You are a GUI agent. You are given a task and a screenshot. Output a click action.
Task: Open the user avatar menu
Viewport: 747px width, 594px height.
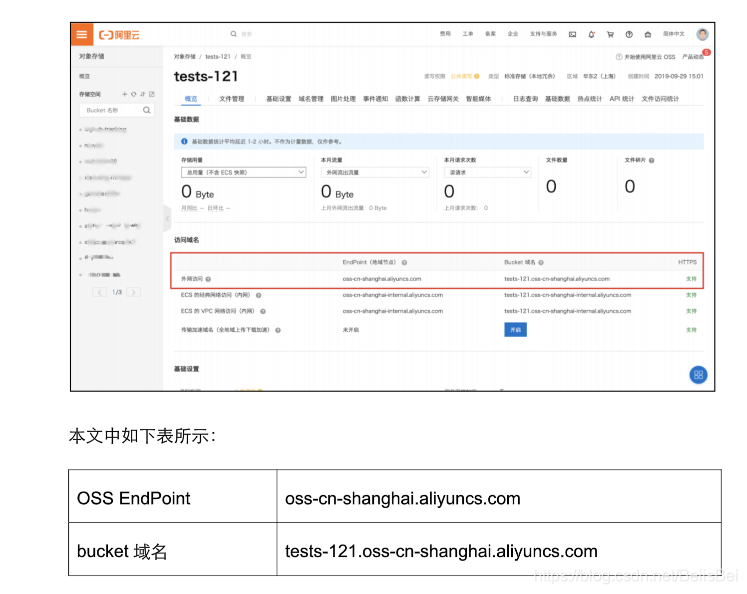tap(702, 34)
